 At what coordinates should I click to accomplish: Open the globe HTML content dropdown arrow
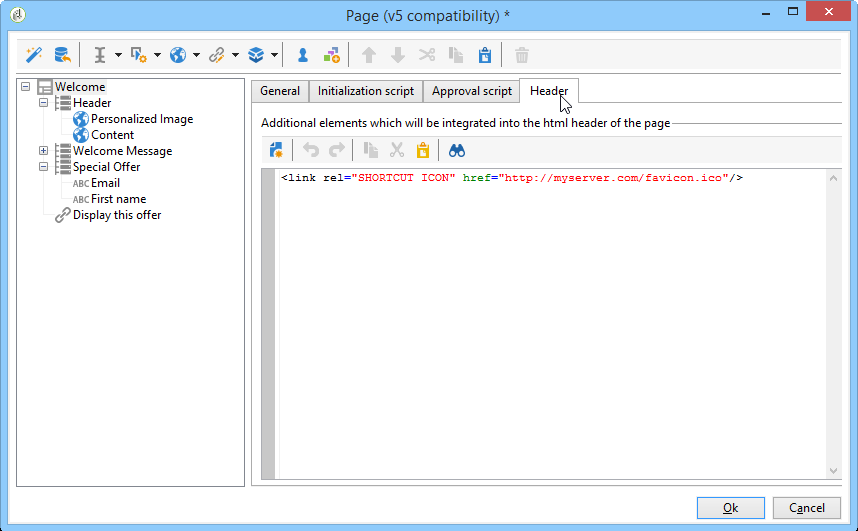pos(196,55)
